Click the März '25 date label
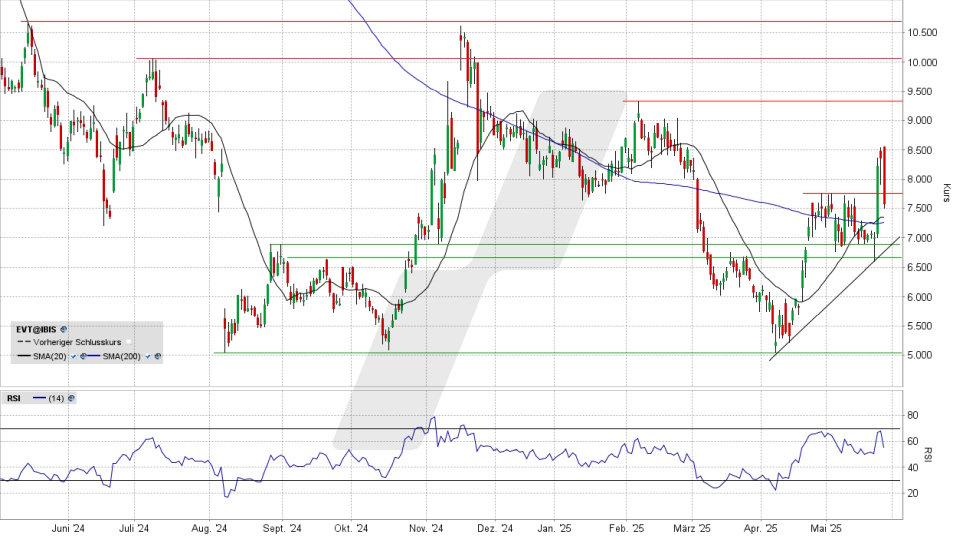Image resolution: width=960 pixels, height=540 pixels. pyautogui.click(x=692, y=528)
